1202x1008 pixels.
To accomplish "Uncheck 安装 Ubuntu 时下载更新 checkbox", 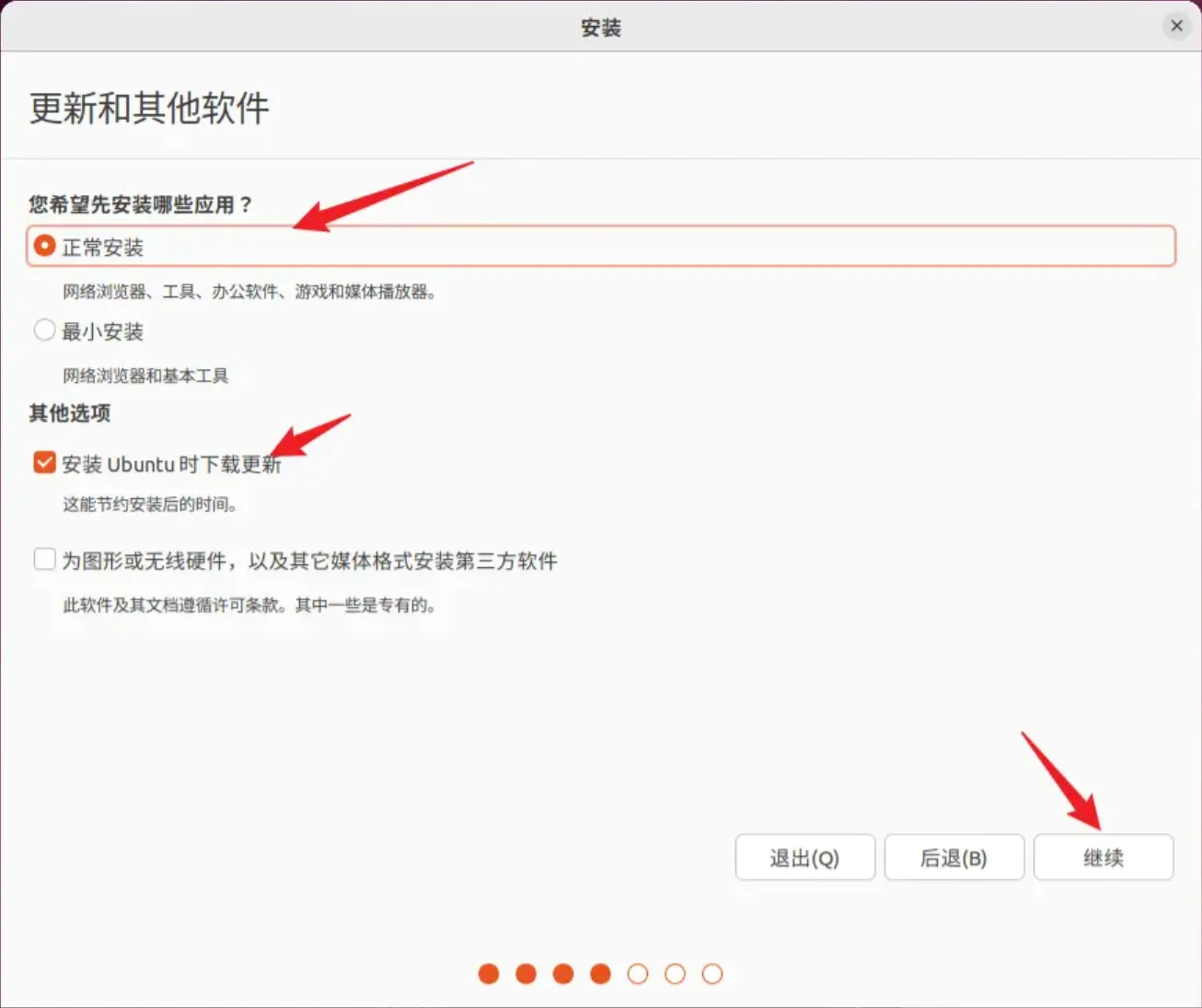I will (44, 462).
